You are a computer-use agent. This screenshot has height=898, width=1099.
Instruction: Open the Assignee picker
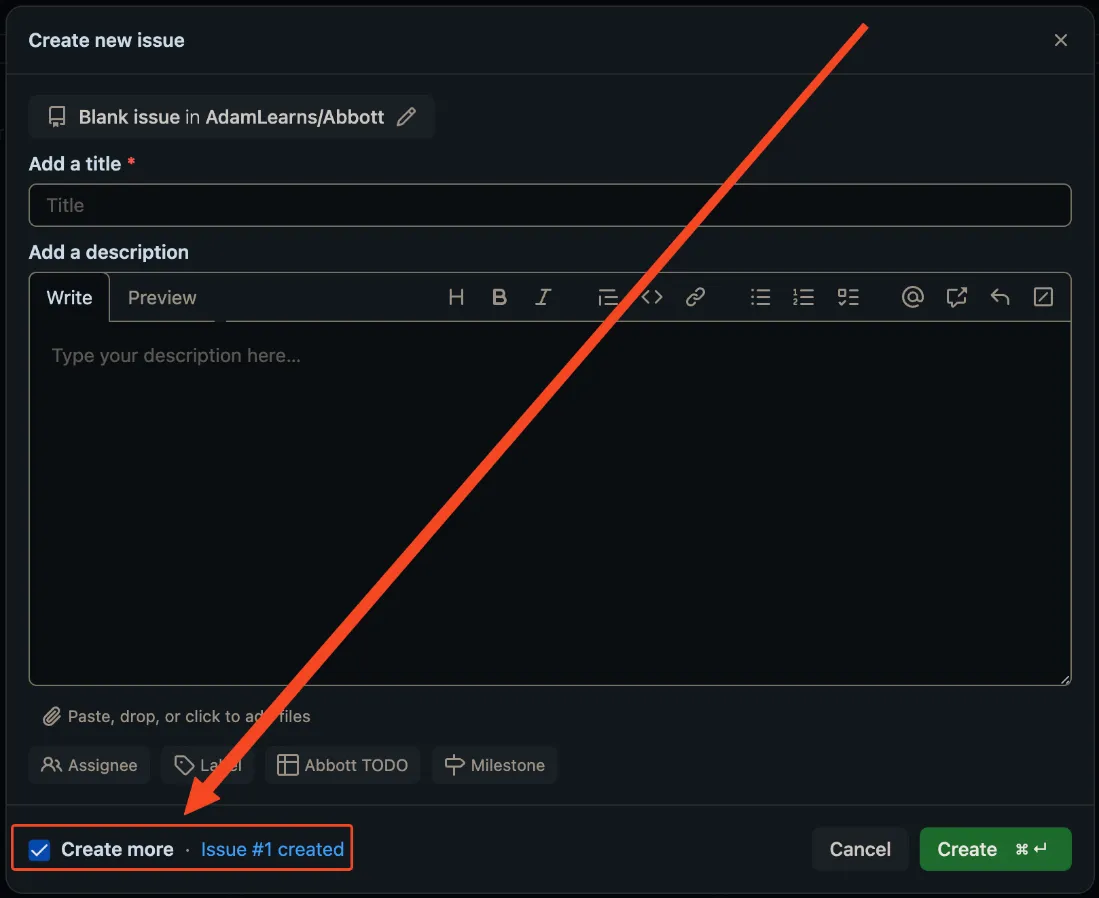89,765
